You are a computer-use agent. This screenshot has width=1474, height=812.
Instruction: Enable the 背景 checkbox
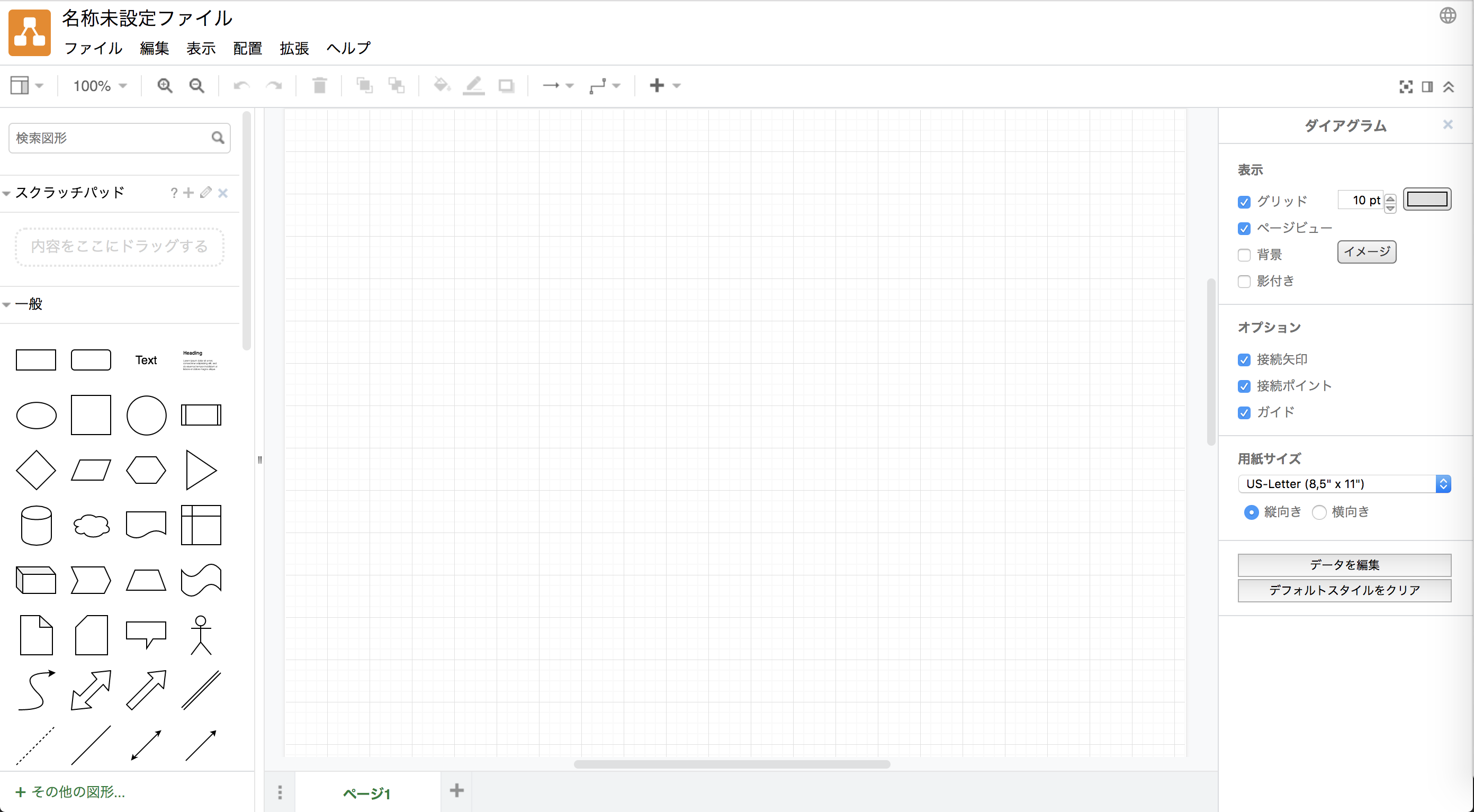pos(1244,255)
